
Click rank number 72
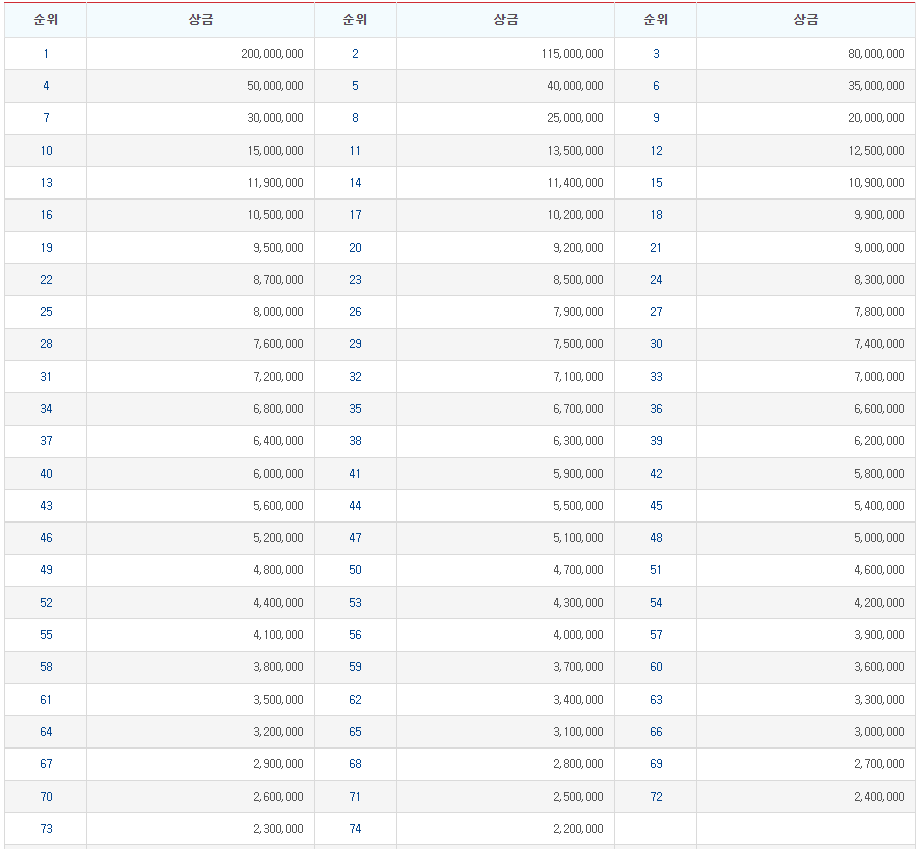[x=656, y=797]
